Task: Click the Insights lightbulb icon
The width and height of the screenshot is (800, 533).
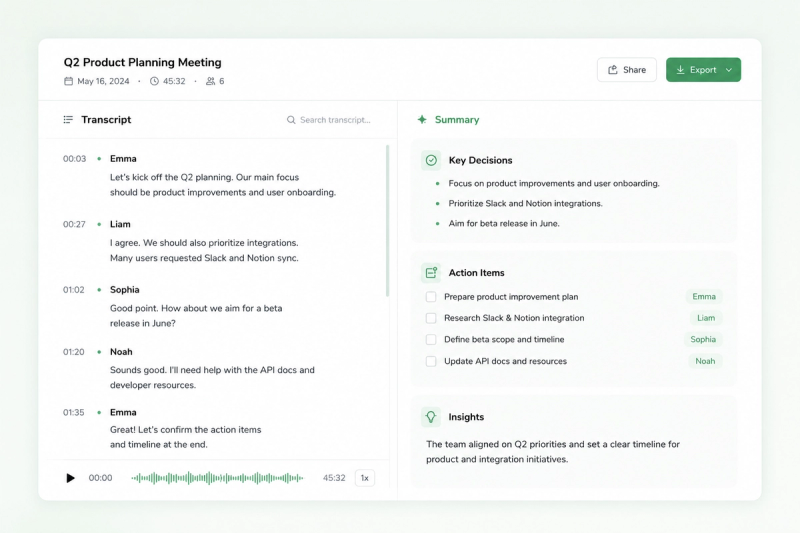Action: pyautogui.click(x=431, y=417)
